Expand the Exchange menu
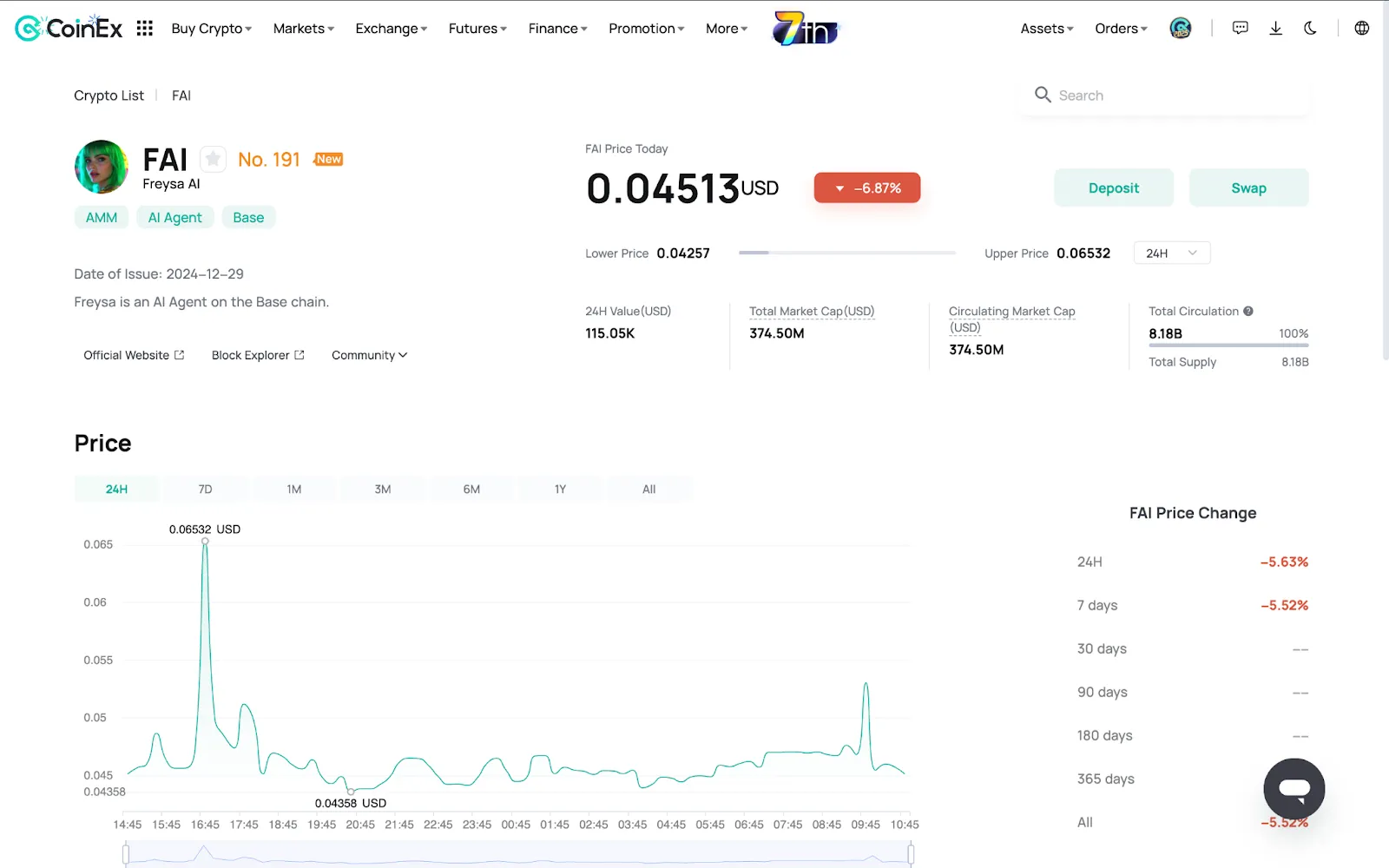1389x868 pixels. (x=391, y=29)
